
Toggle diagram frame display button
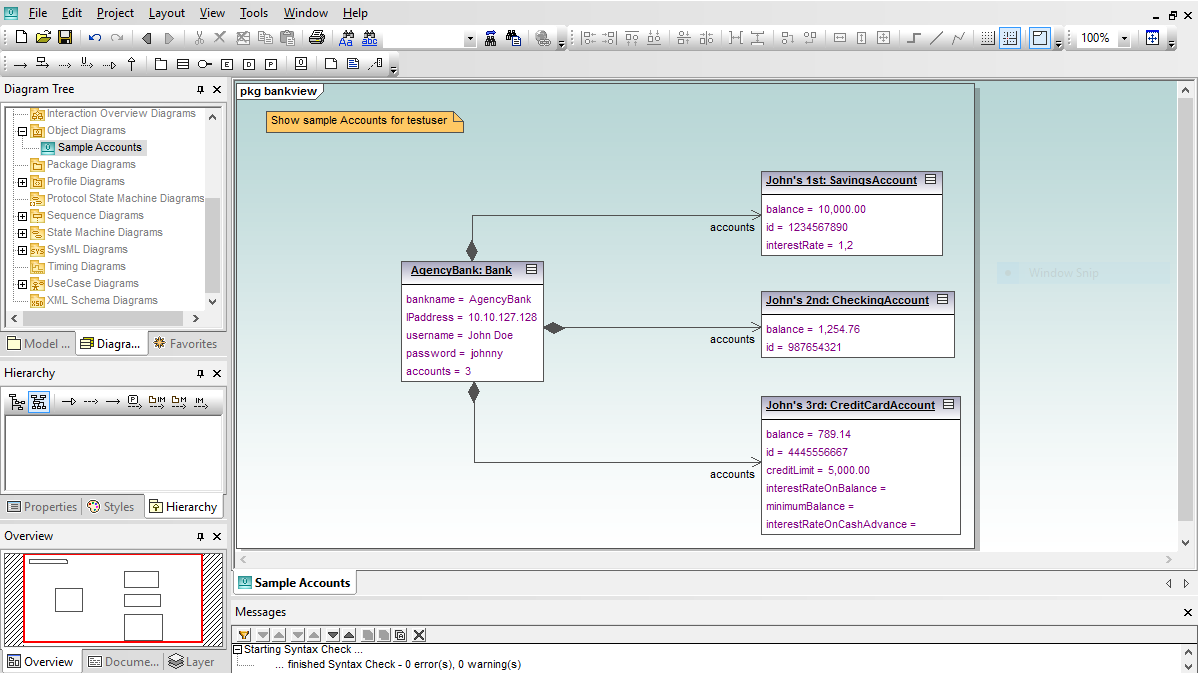[1040, 37]
